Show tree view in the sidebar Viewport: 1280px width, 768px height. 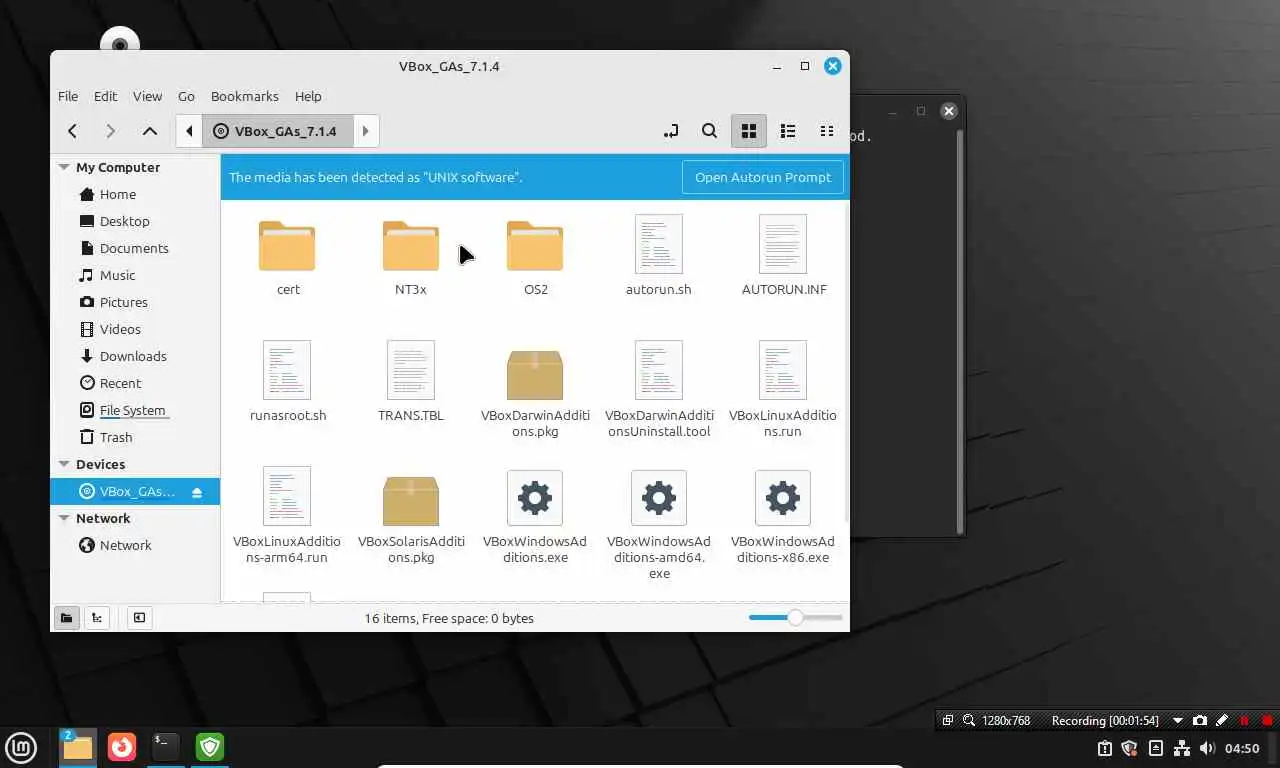(96, 618)
